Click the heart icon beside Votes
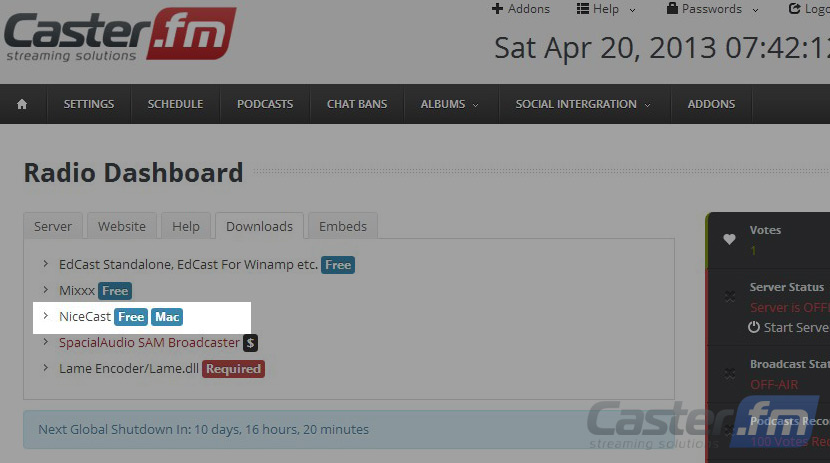830x463 pixels. click(729, 239)
